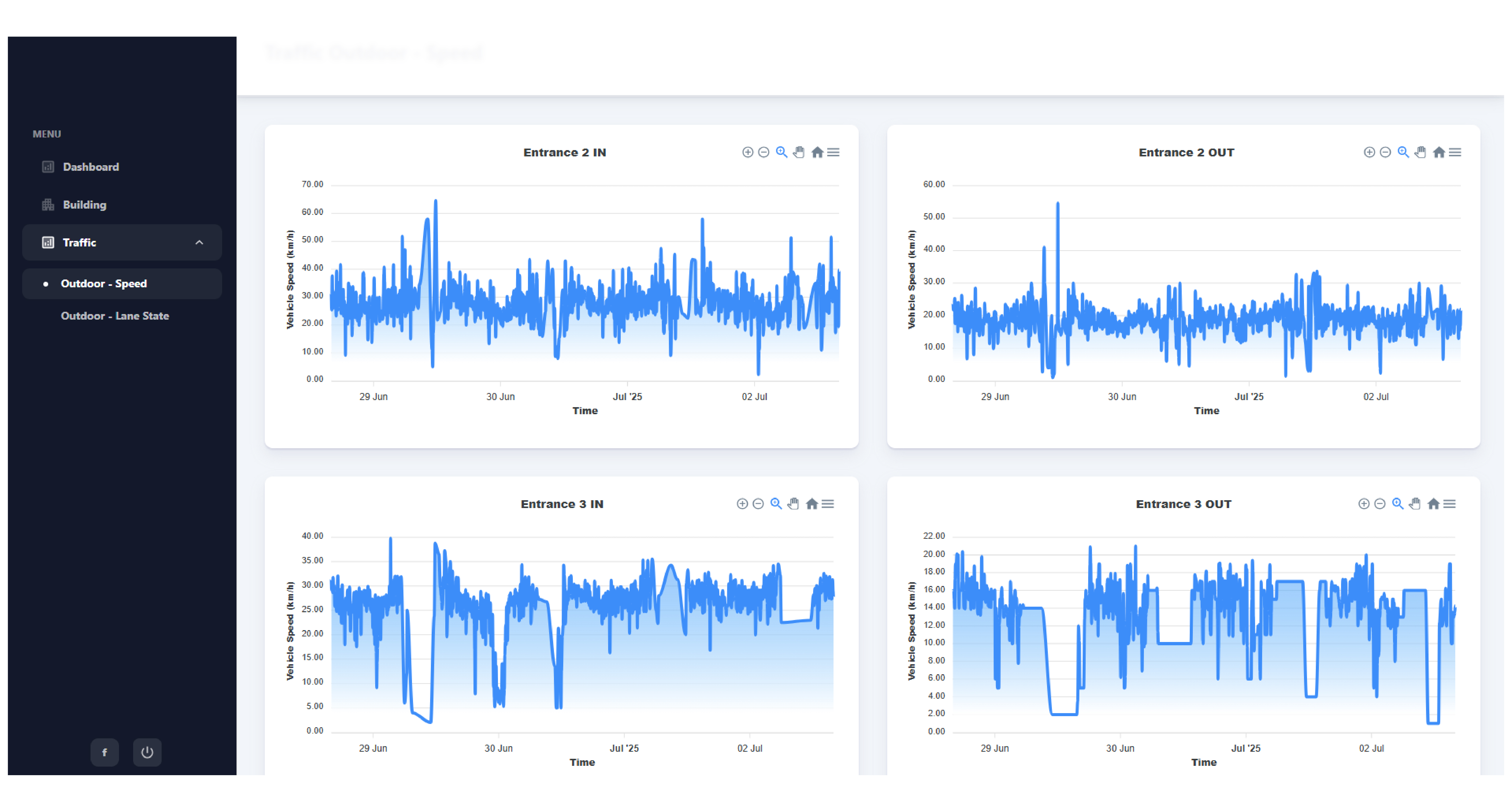The width and height of the screenshot is (1512, 812).
Task: Click the Facebook icon at sidebar bottom
Action: click(x=104, y=752)
